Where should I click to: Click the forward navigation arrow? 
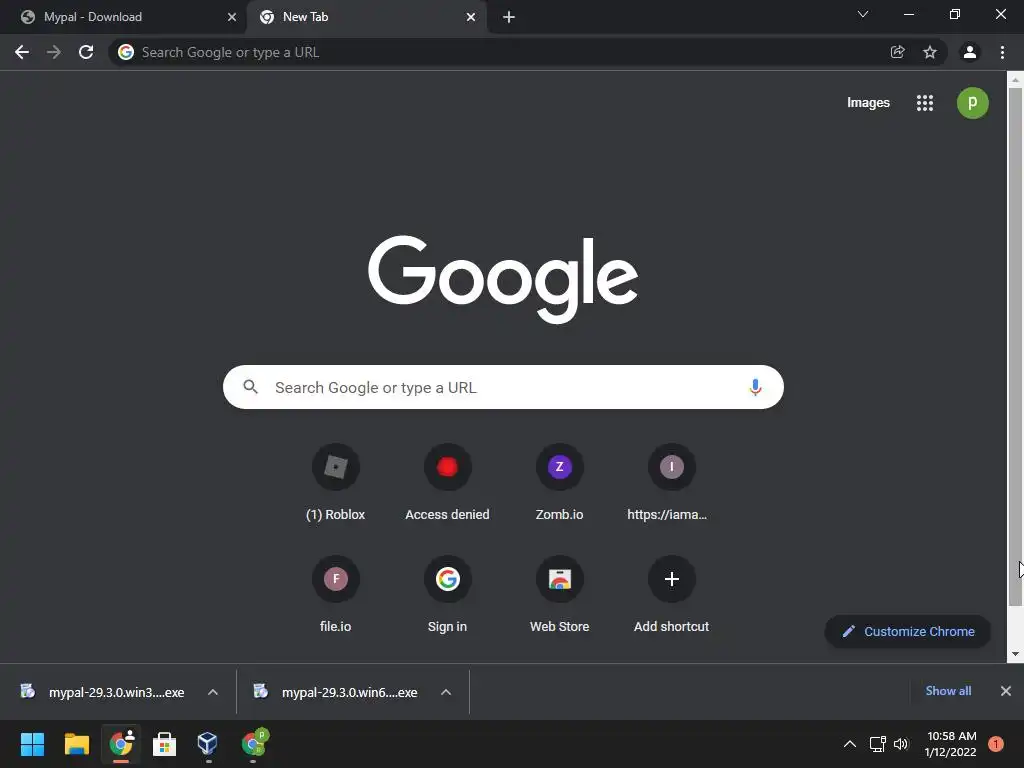click(x=54, y=52)
